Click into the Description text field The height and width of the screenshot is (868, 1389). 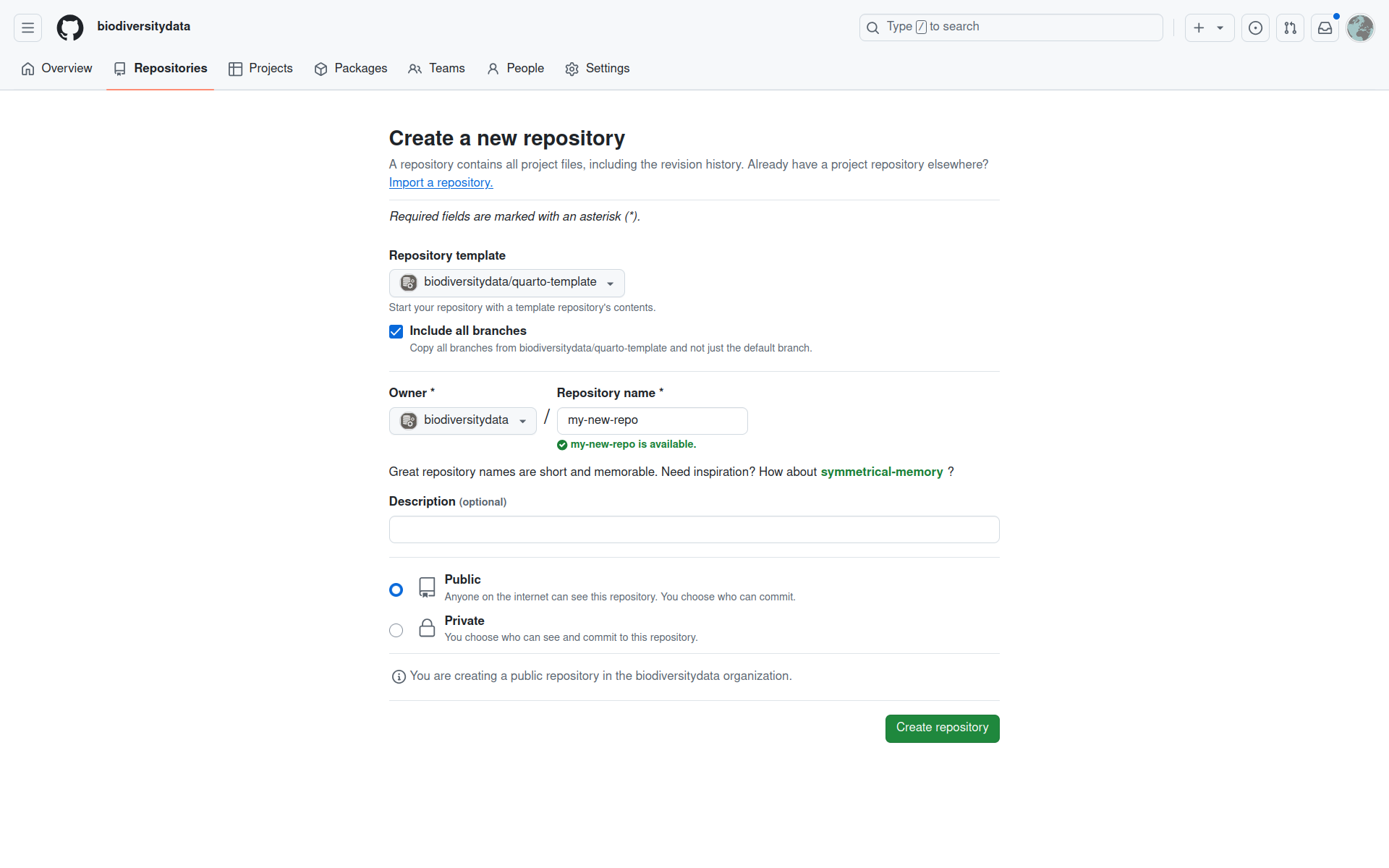tap(694, 529)
